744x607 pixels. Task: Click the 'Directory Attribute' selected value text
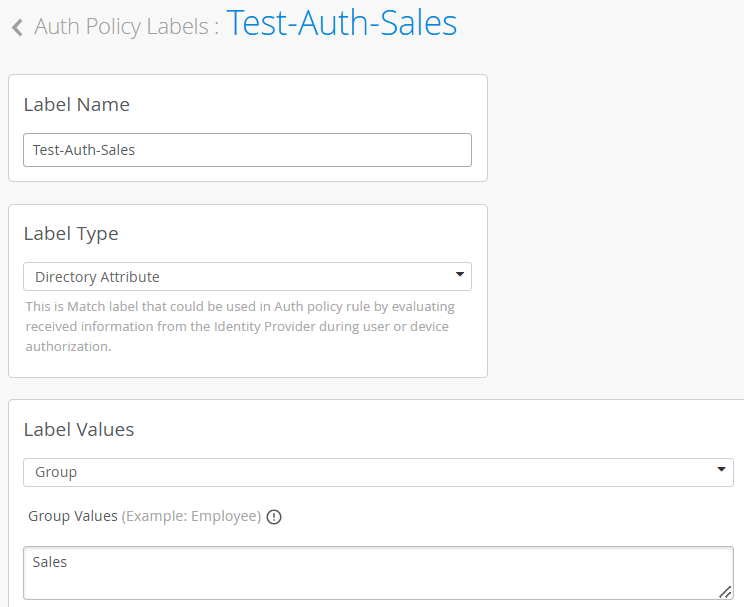tap(97, 277)
